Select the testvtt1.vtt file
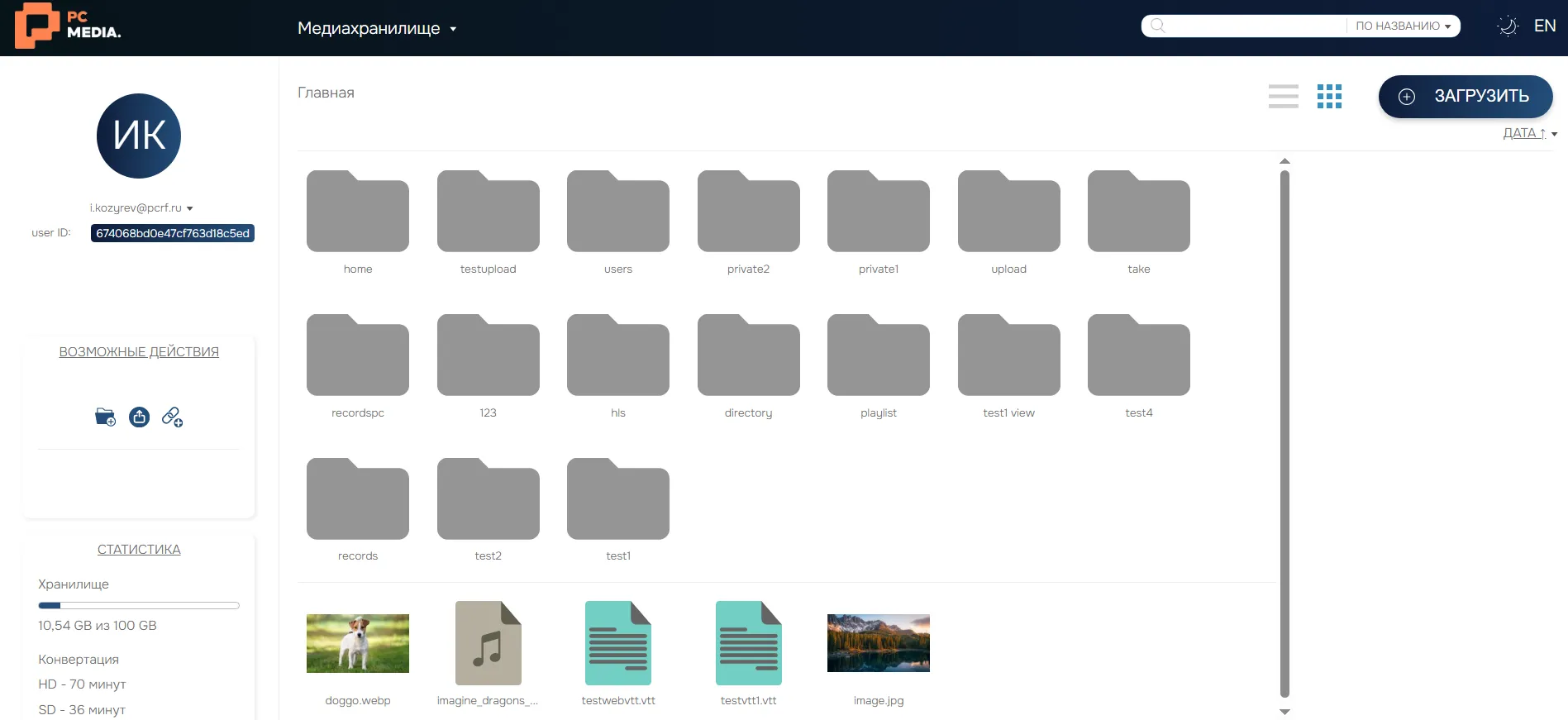This screenshot has width=1568, height=720. 748,643
